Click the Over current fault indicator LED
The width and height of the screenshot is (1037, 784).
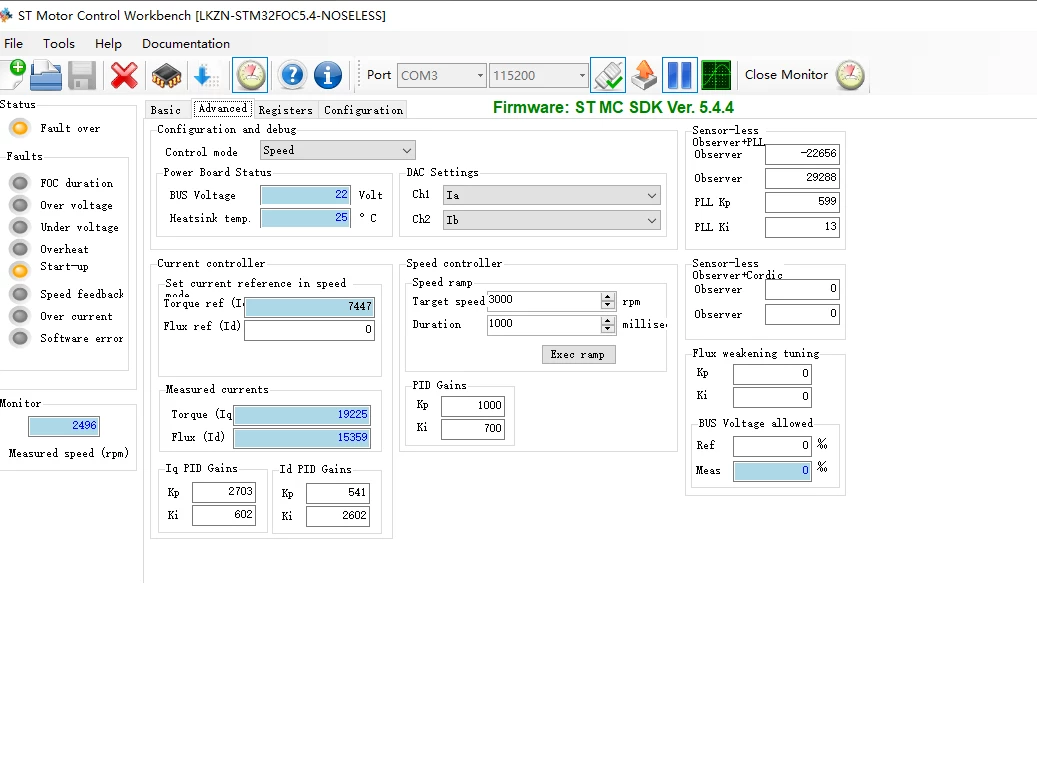[x=21, y=316]
